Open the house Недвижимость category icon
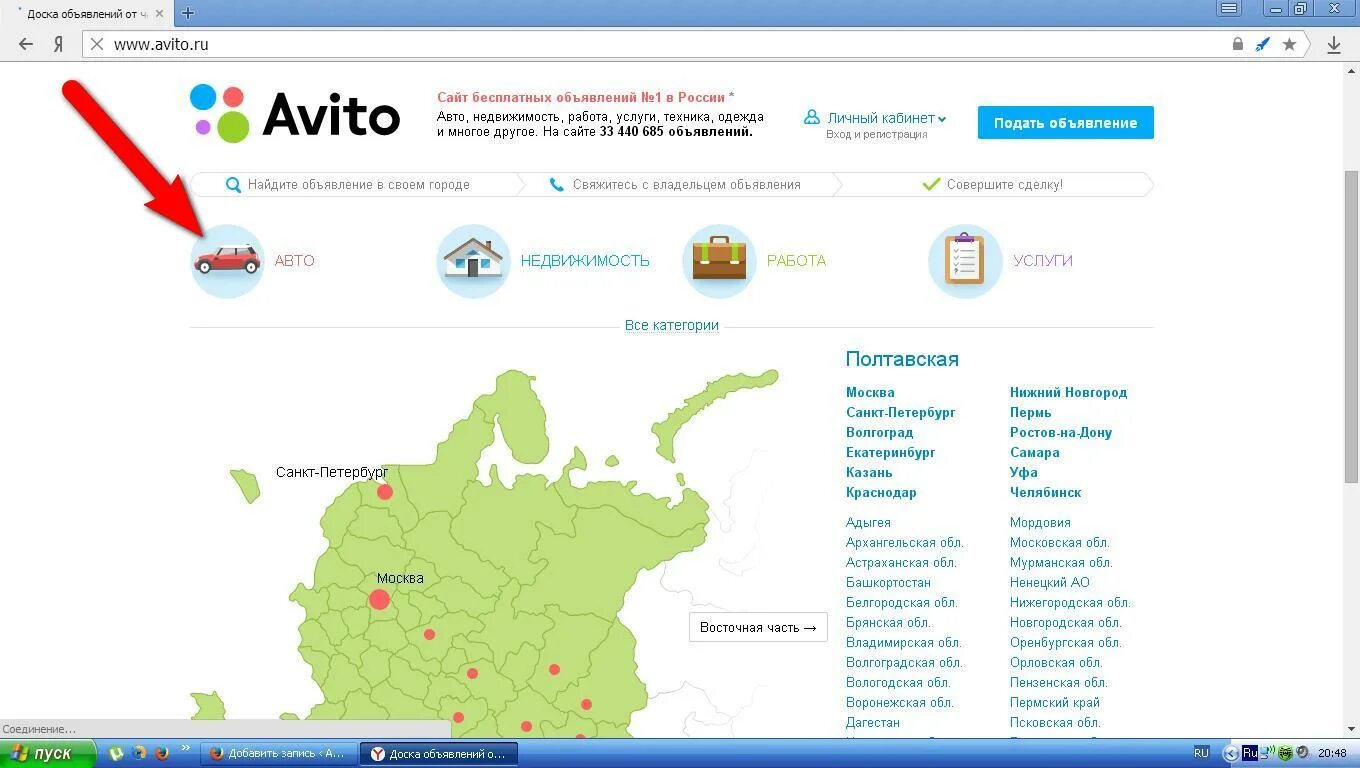 pyautogui.click(x=473, y=261)
